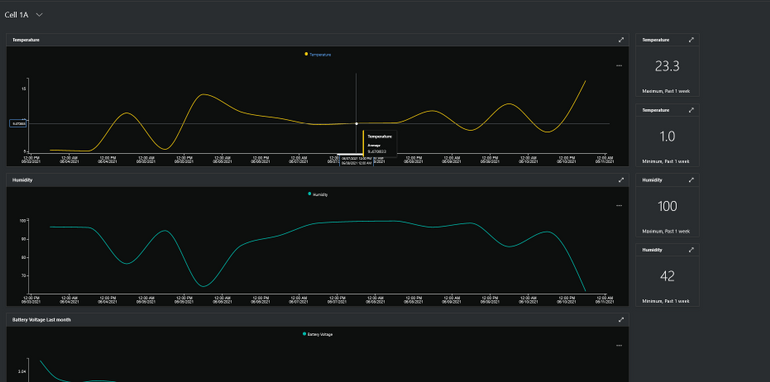This screenshot has width=770, height=382.
Task: Click the Minimum, Past 1 week label under 42
Action: point(667,301)
